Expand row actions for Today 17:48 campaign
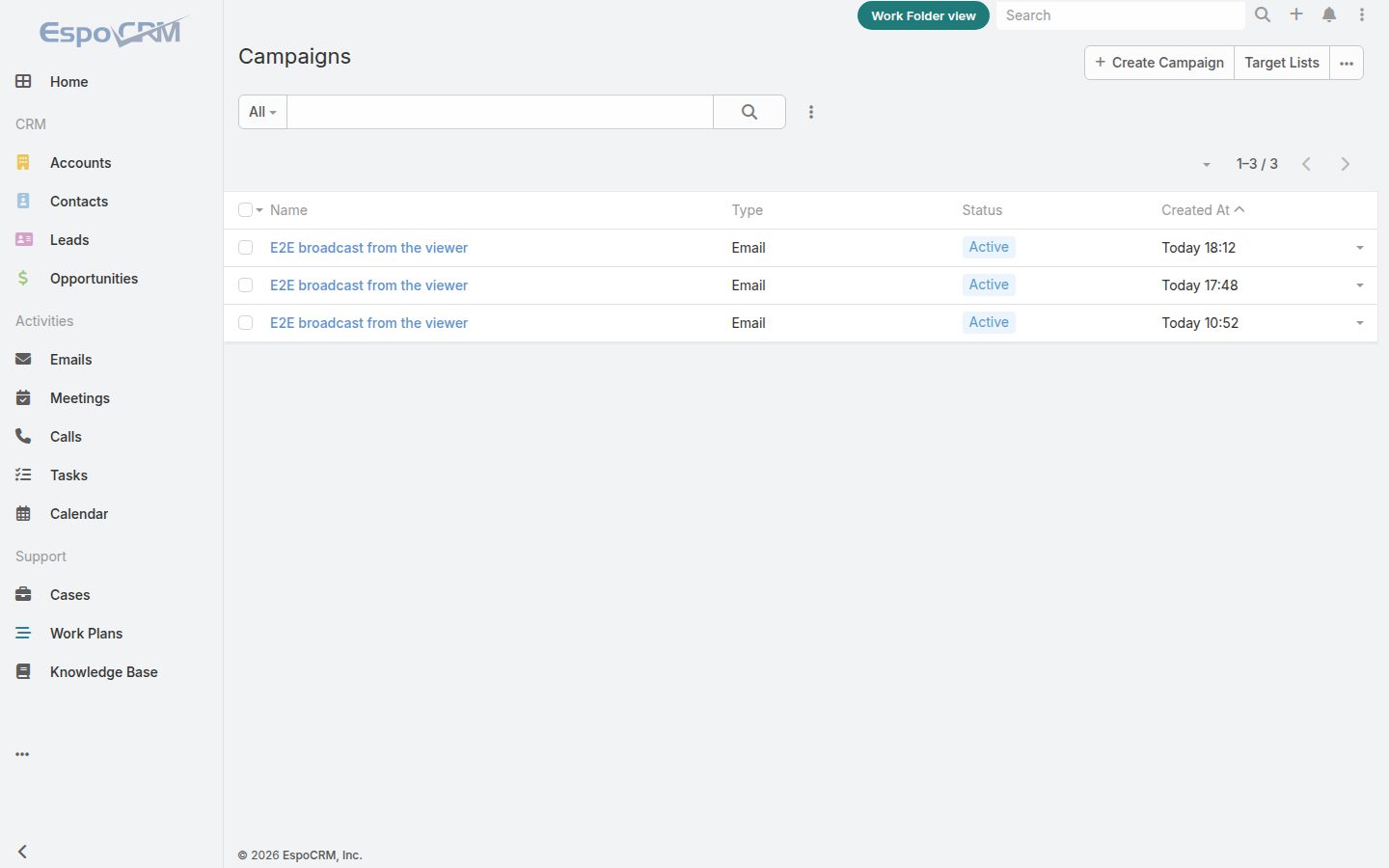Image resolution: width=1389 pixels, height=868 pixels. point(1360,285)
